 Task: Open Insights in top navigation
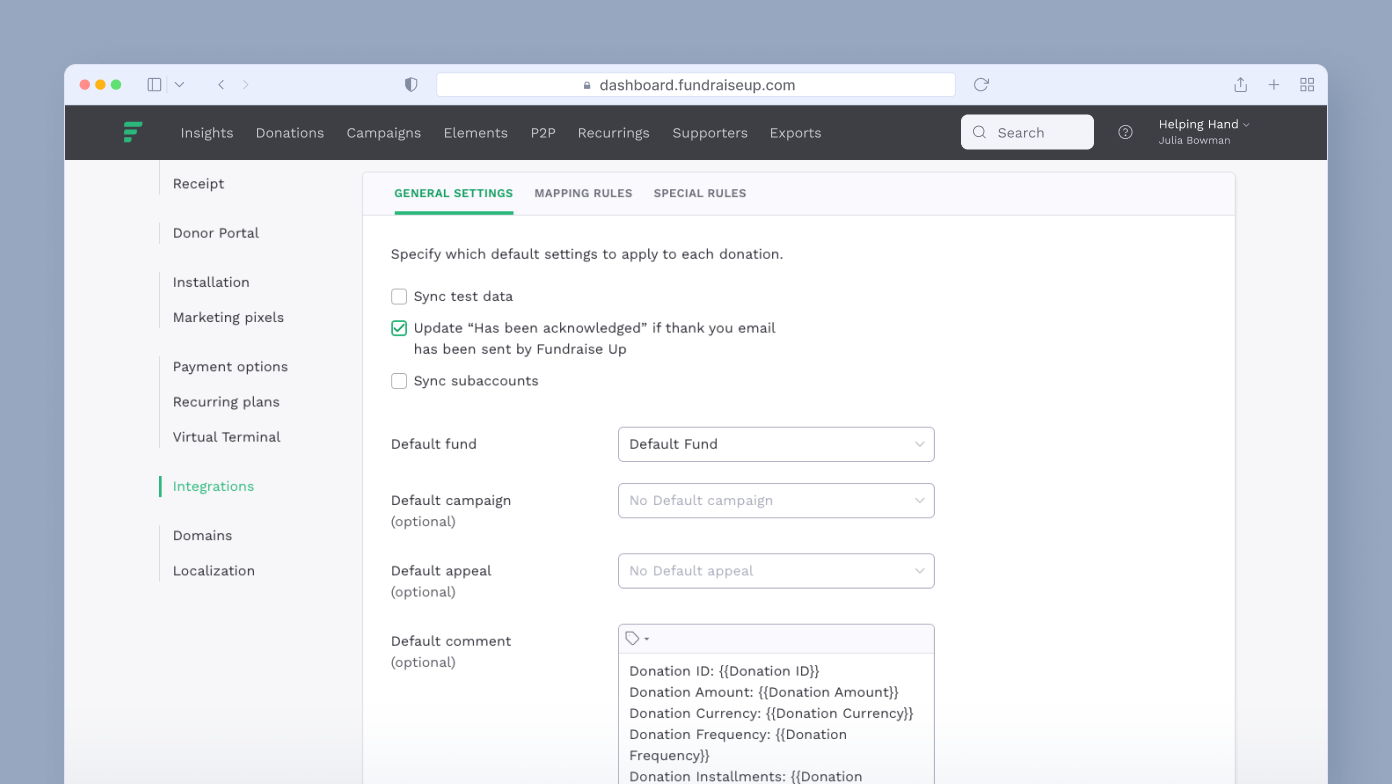pyautogui.click(x=207, y=133)
